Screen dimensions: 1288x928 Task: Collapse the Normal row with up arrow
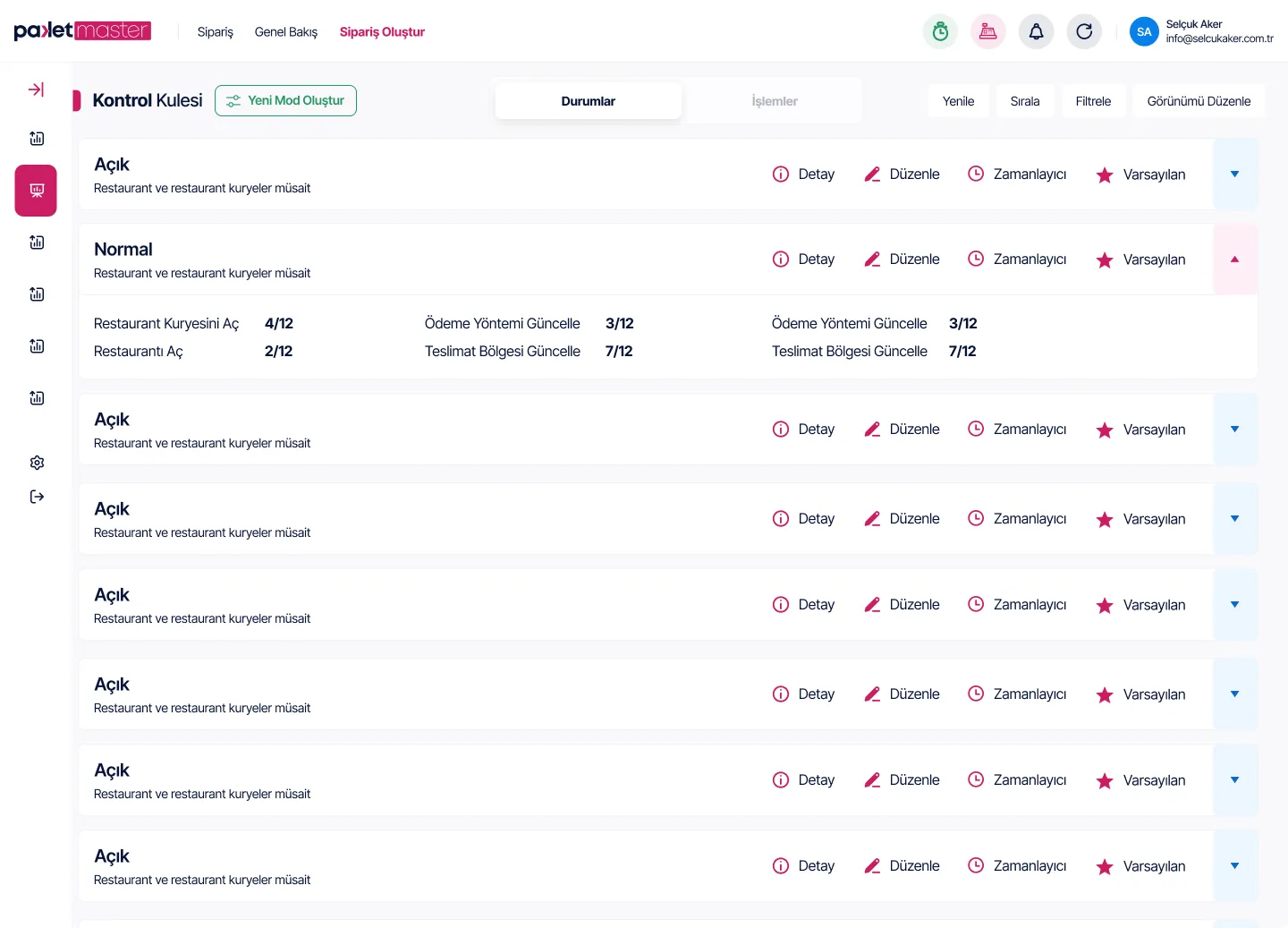tap(1235, 260)
